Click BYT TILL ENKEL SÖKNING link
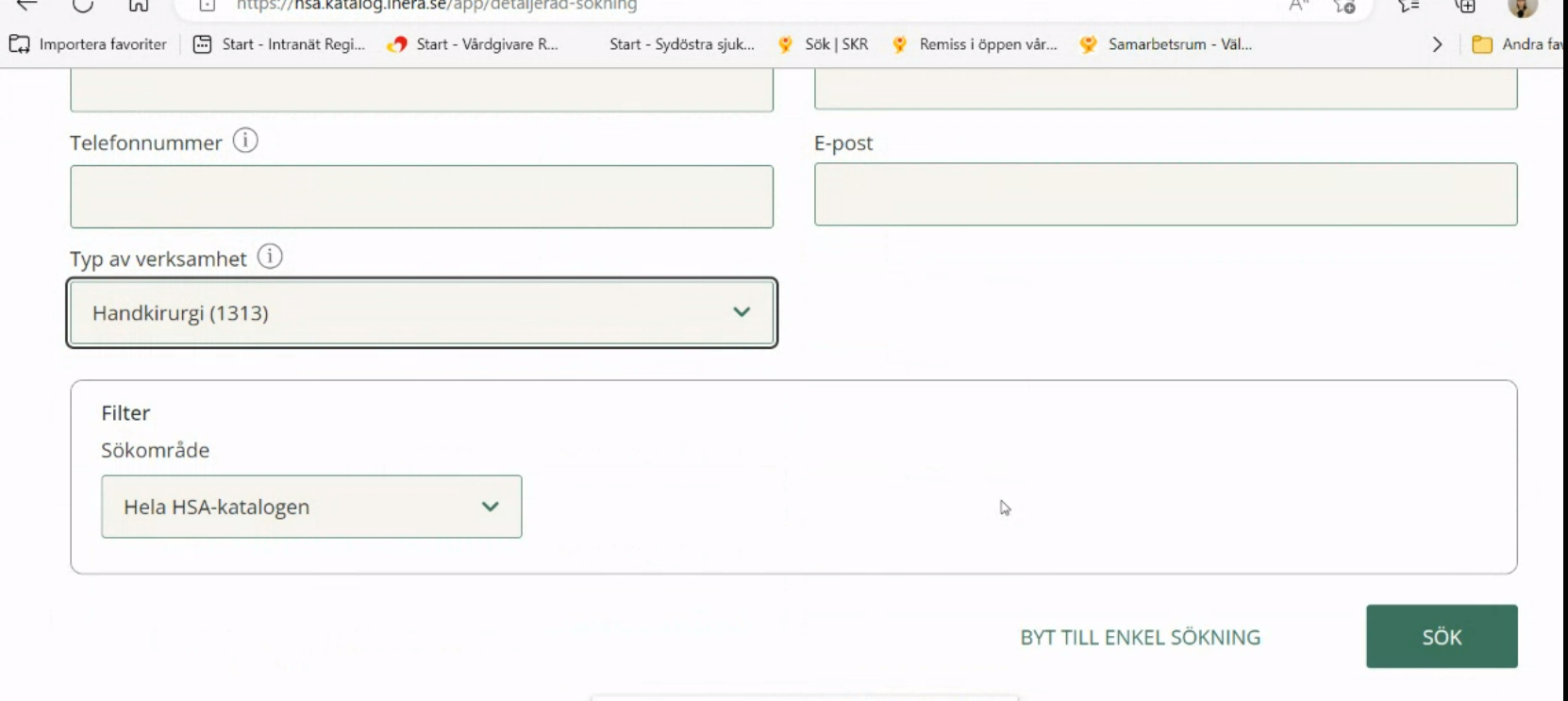The height and width of the screenshot is (701, 1568). point(1140,638)
